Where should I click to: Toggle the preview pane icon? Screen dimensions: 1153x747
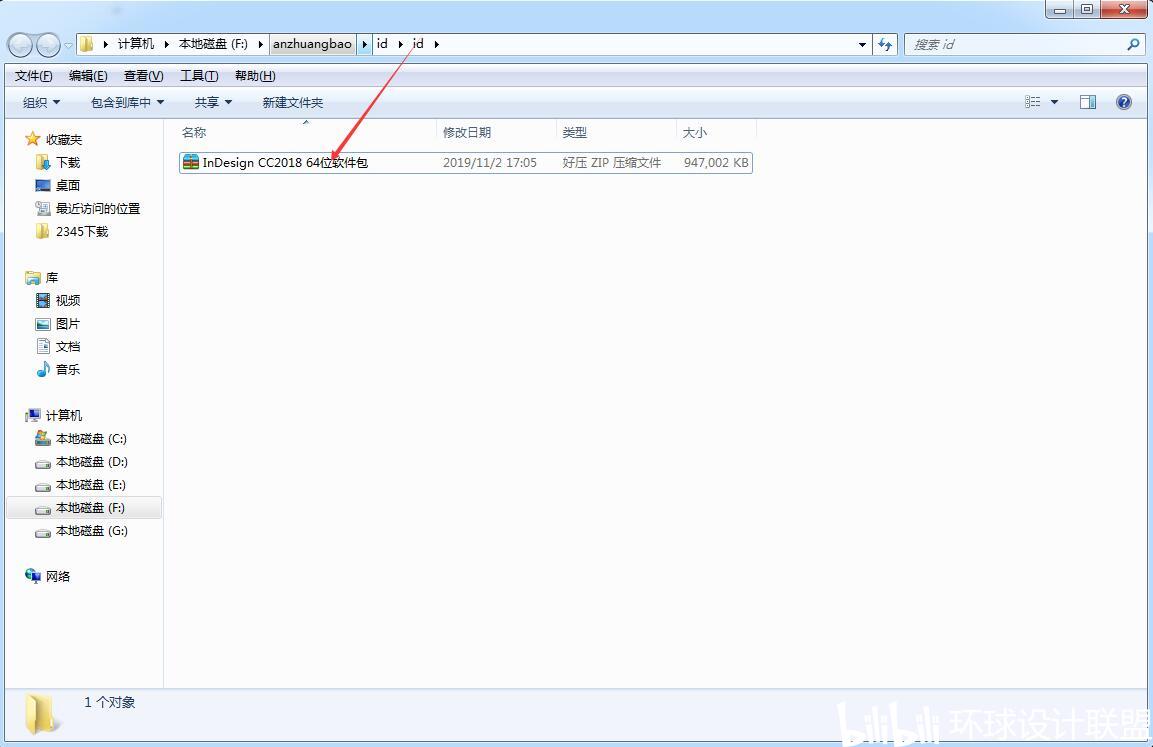1088,102
